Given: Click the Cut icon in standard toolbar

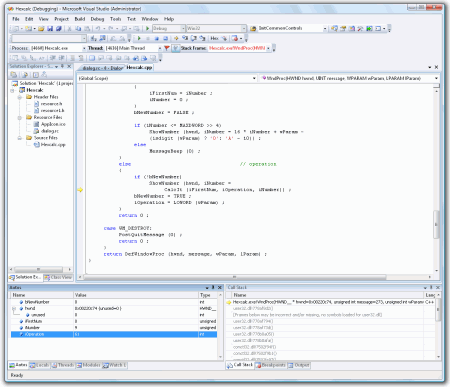Looking at the screenshot, I should pos(70,29).
